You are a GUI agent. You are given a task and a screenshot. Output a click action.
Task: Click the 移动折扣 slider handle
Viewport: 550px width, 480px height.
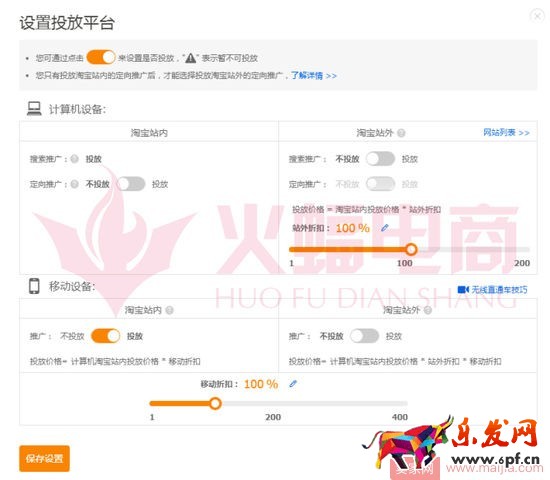tap(215, 404)
